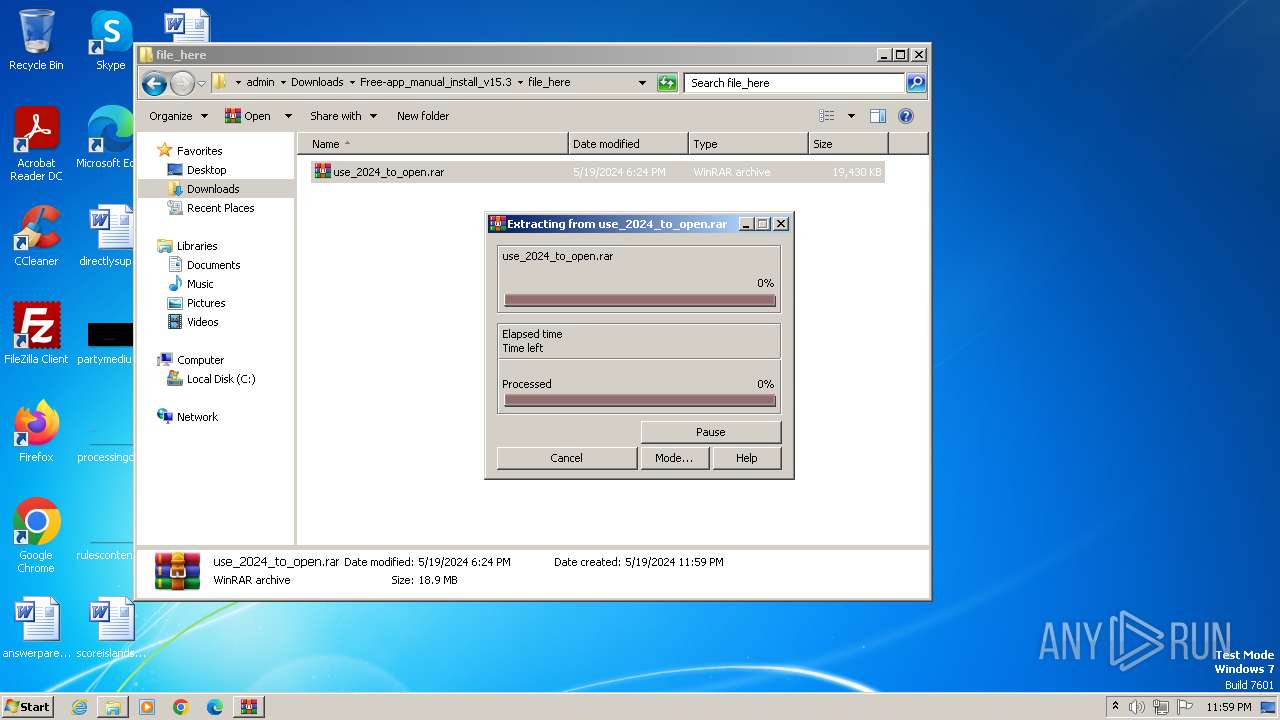Screen dimensions: 1280x720
Task: Open Recent Places in navigation pane
Action: coord(220,208)
